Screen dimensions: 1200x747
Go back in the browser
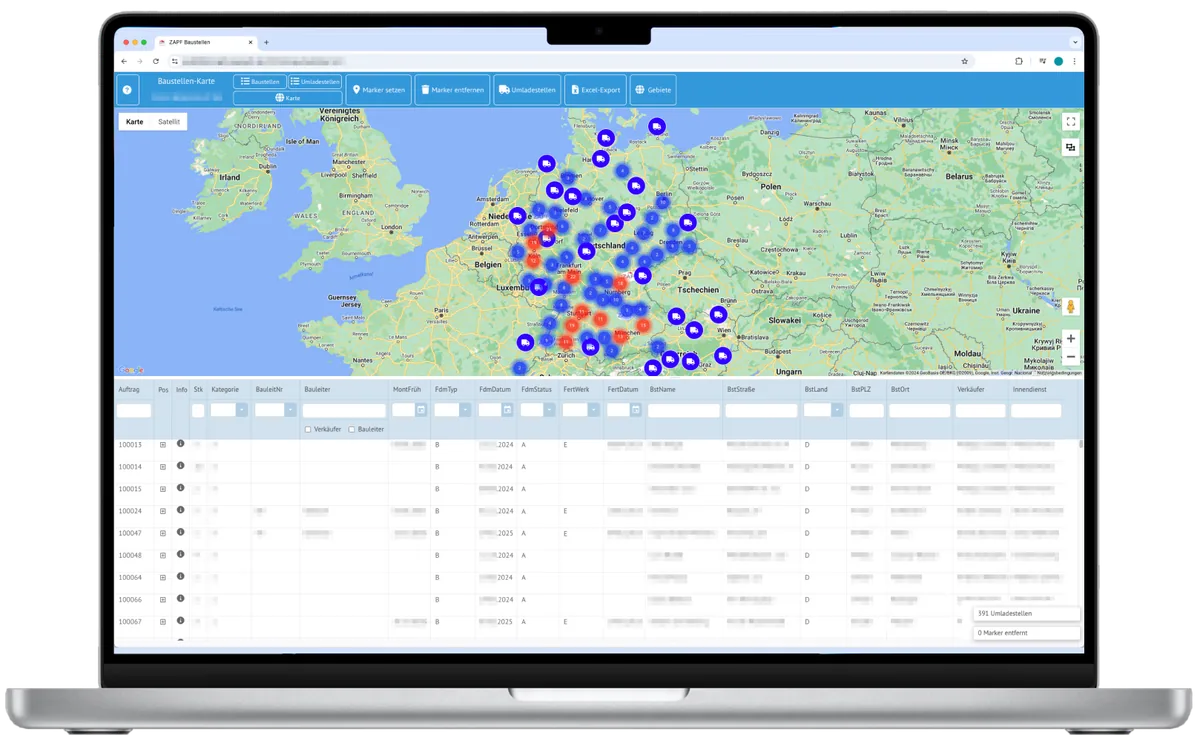click(124, 61)
